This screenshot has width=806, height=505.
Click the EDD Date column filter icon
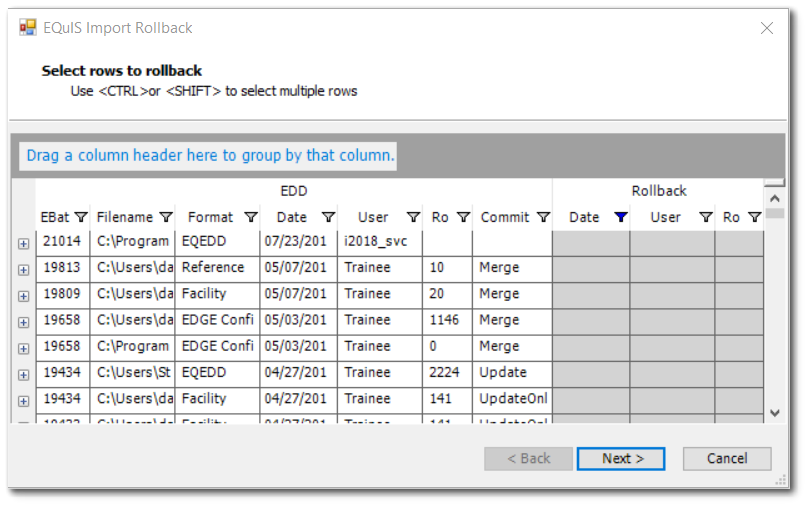click(x=328, y=217)
